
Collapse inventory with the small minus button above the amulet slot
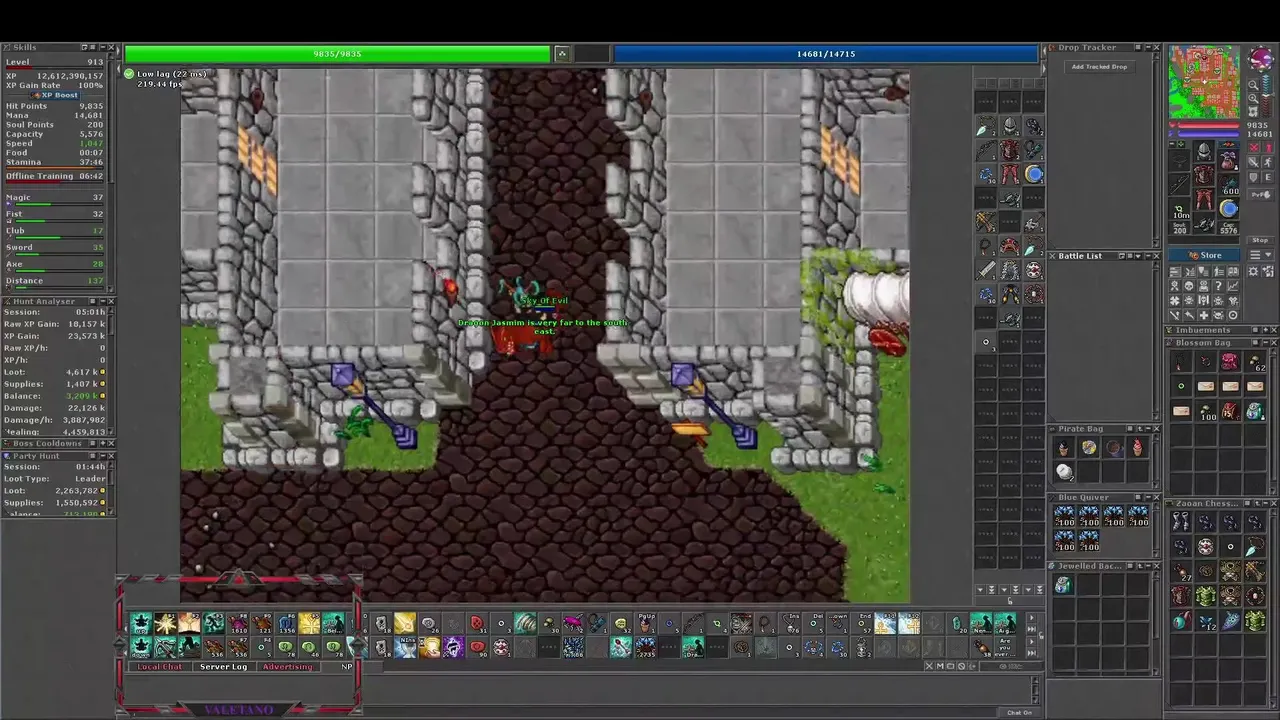point(1172,143)
